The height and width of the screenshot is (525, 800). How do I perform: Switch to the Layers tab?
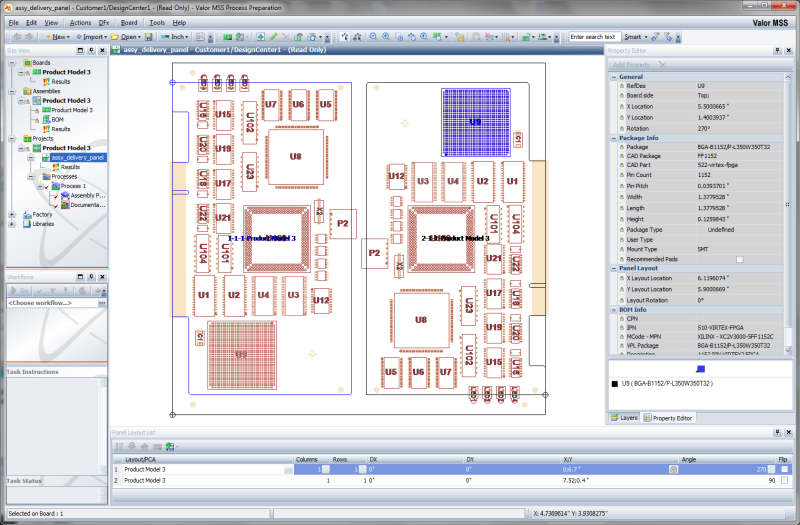coord(624,418)
